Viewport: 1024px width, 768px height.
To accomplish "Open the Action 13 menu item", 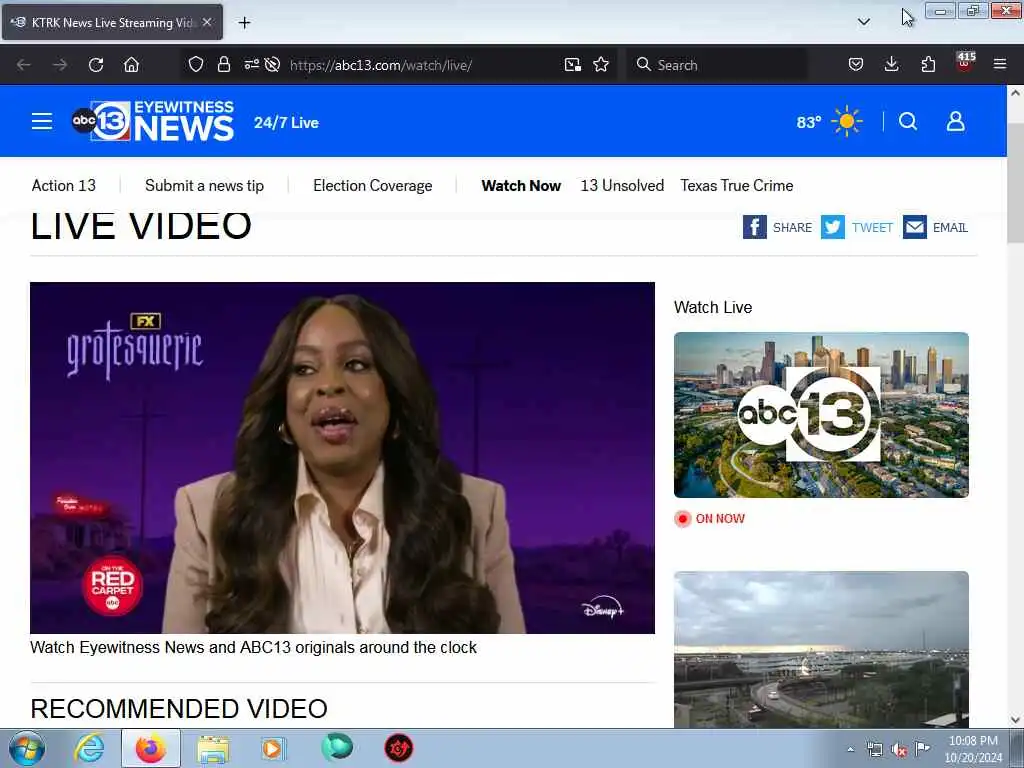I will [63, 185].
